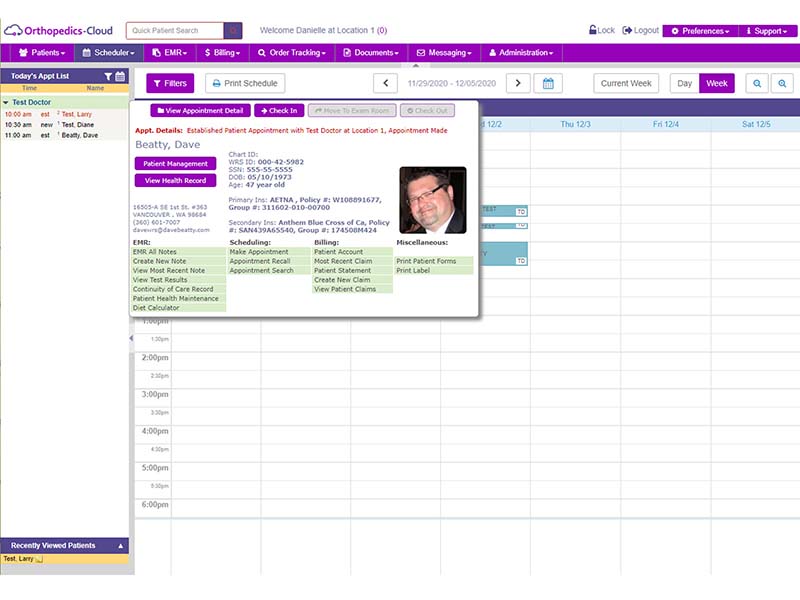Switch schedule to Day view
Image resolution: width=800 pixels, height=600 pixels.
click(684, 83)
